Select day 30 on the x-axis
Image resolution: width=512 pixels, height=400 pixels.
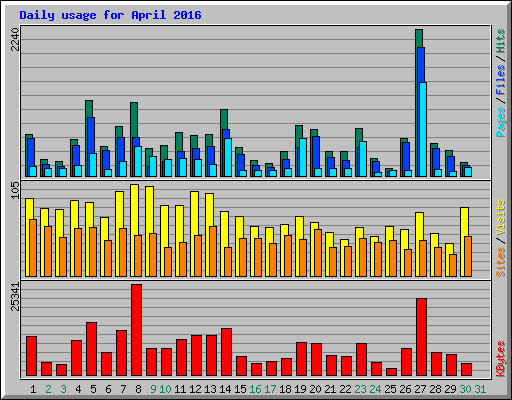(465, 389)
